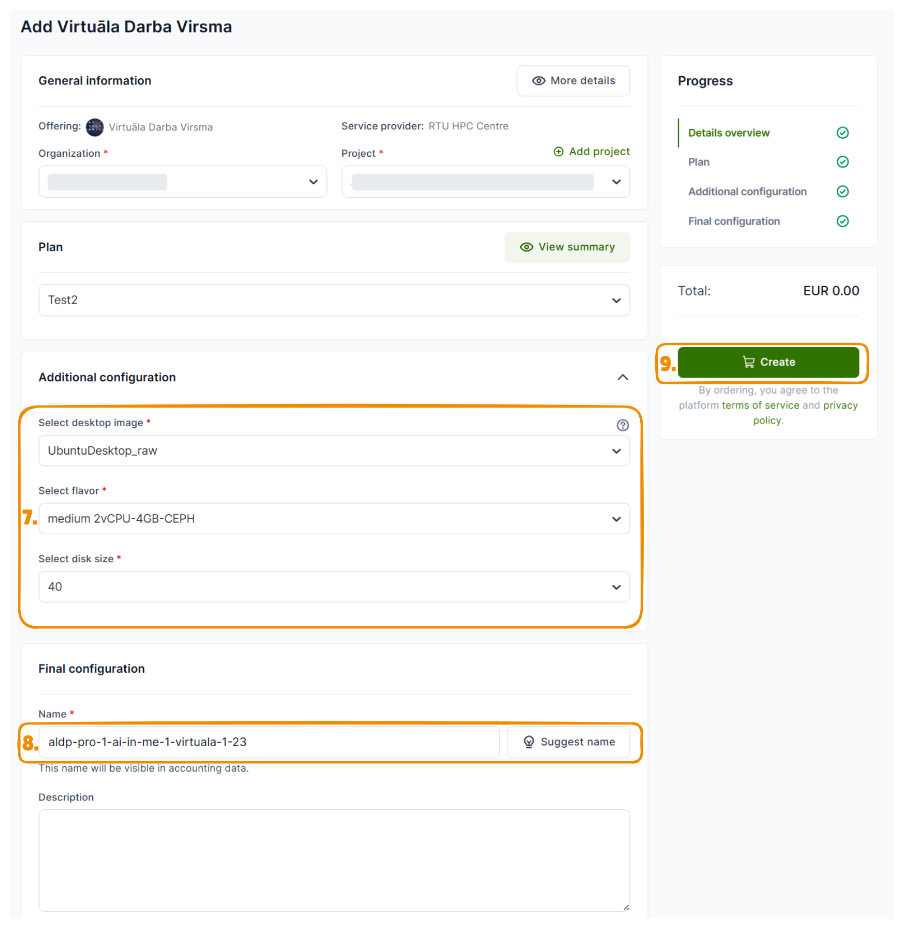
Task: Open the Organization dropdown
Action: pos(183,182)
